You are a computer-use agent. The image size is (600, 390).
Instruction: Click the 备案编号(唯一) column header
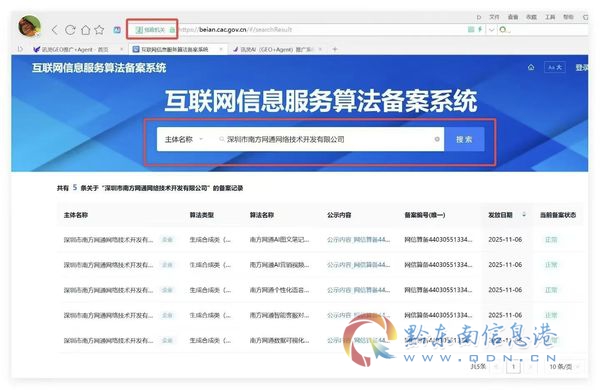point(425,215)
